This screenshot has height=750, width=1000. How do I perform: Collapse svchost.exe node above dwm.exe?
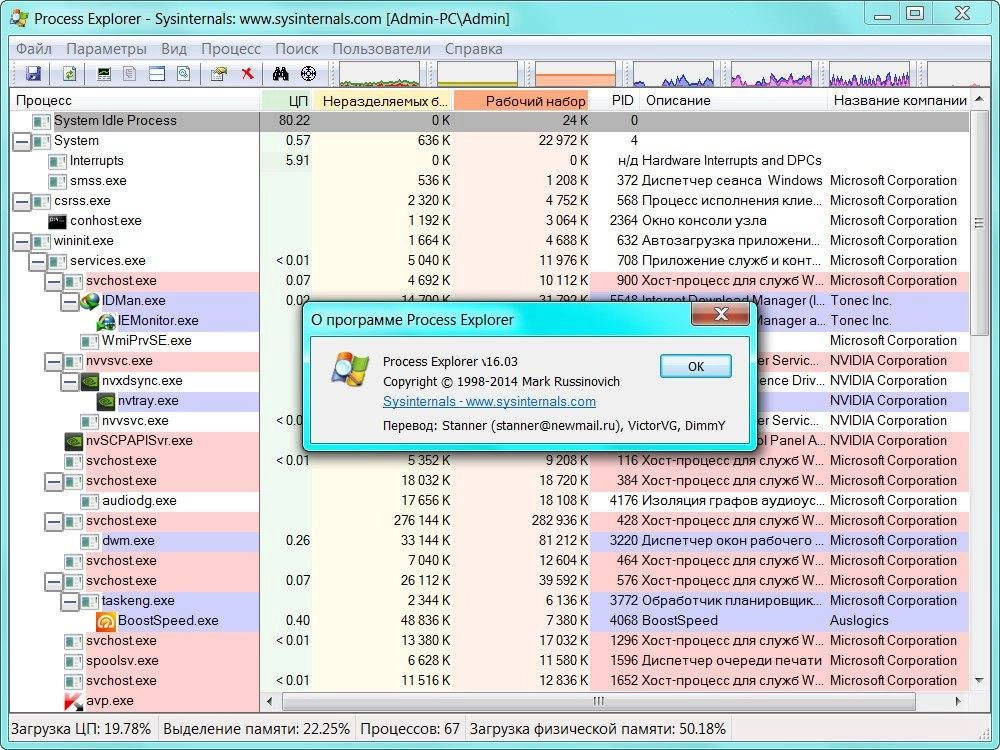54,522
